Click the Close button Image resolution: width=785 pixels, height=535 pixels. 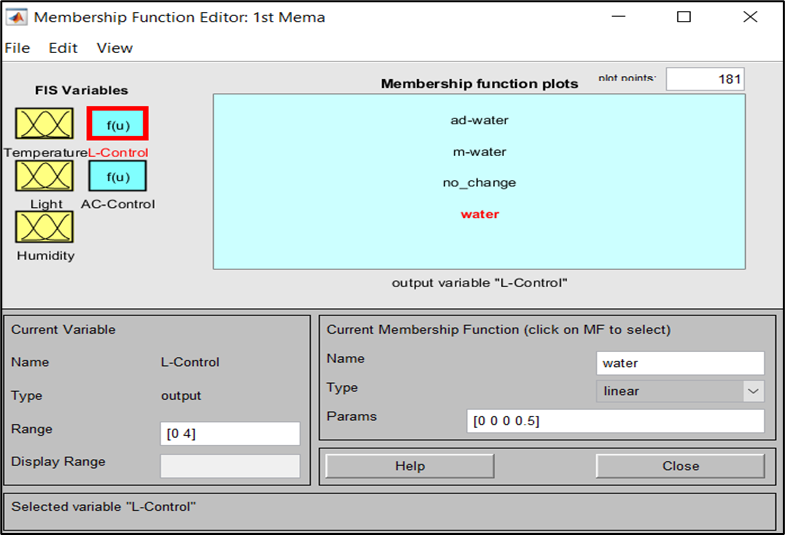pos(680,466)
